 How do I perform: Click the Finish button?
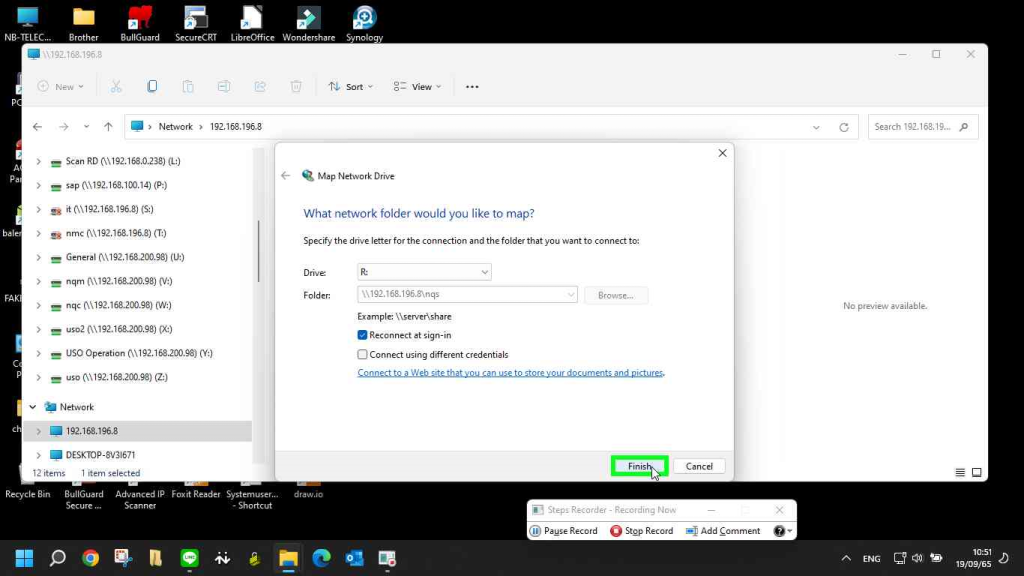[x=639, y=466]
